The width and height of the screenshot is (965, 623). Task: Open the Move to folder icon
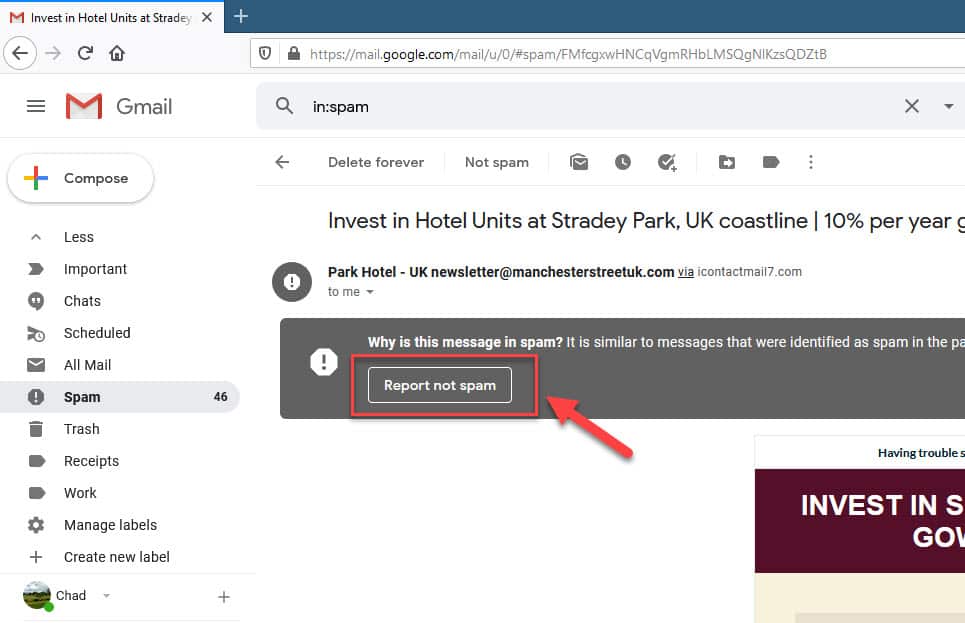727,162
